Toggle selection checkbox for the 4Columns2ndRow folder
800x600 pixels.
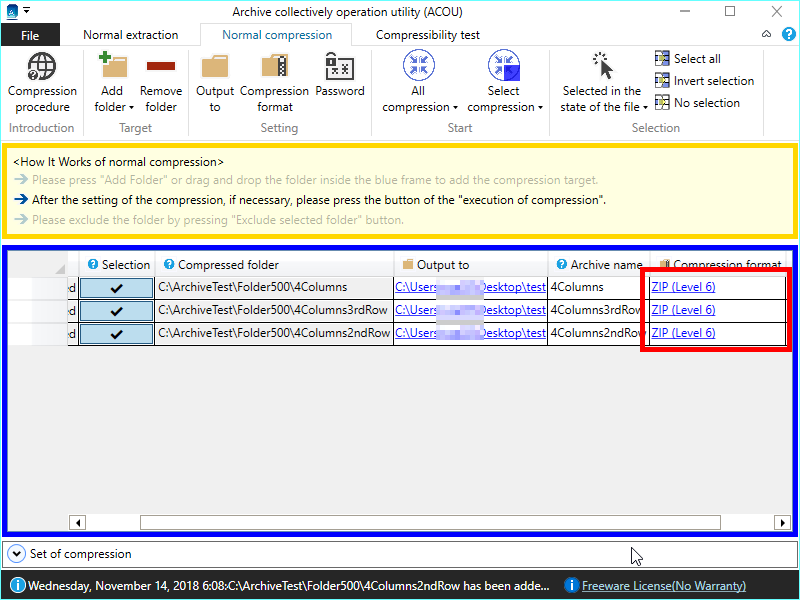pos(116,333)
